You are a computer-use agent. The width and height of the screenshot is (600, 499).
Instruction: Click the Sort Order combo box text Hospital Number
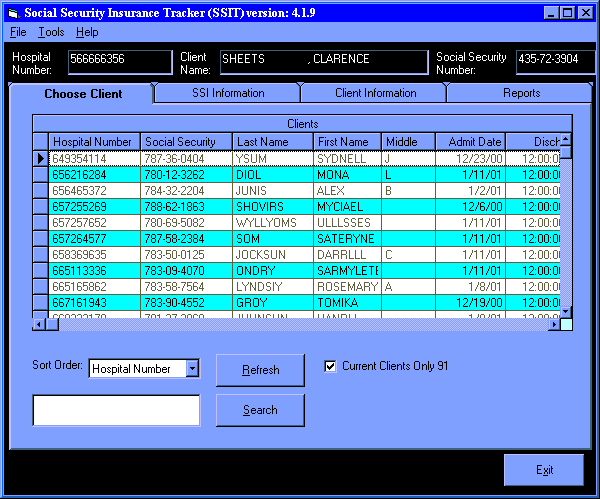131,369
